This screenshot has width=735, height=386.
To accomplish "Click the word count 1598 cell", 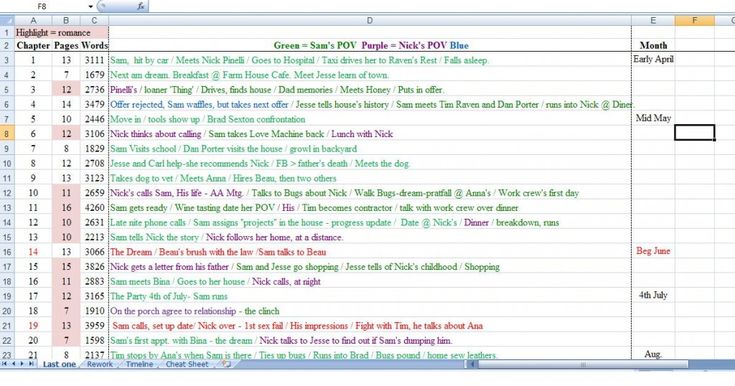I will tap(94, 341).
